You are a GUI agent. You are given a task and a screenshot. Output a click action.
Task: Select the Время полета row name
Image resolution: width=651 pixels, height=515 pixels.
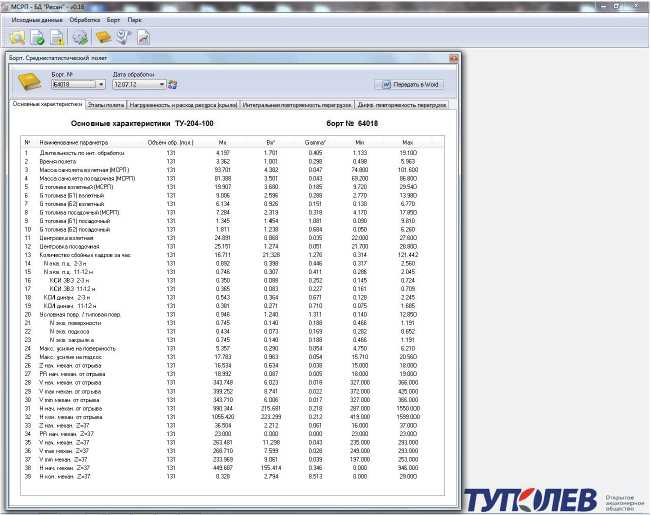58,162
